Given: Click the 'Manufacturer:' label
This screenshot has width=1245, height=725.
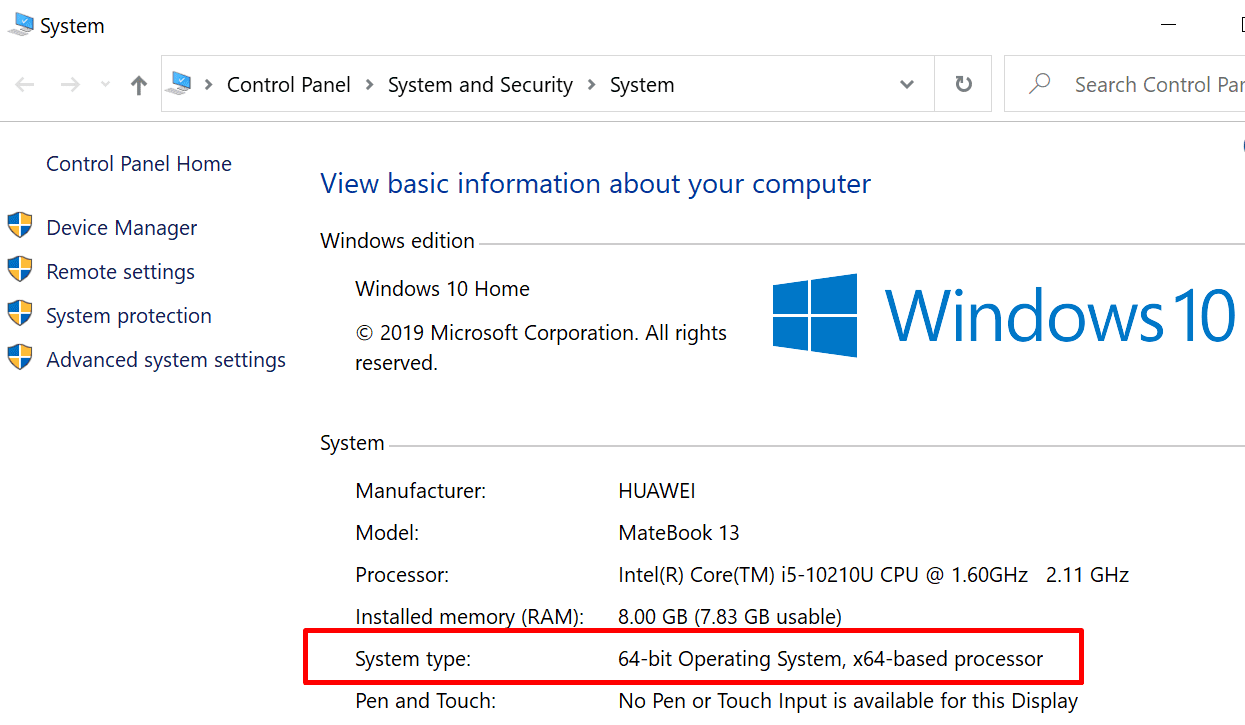Looking at the screenshot, I should coord(421,491).
